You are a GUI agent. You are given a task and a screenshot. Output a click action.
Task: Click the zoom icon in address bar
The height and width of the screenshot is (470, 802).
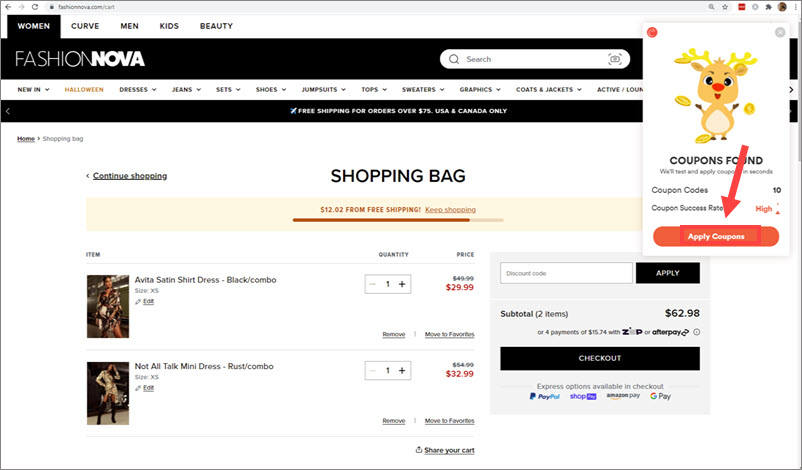click(x=711, y=7)
